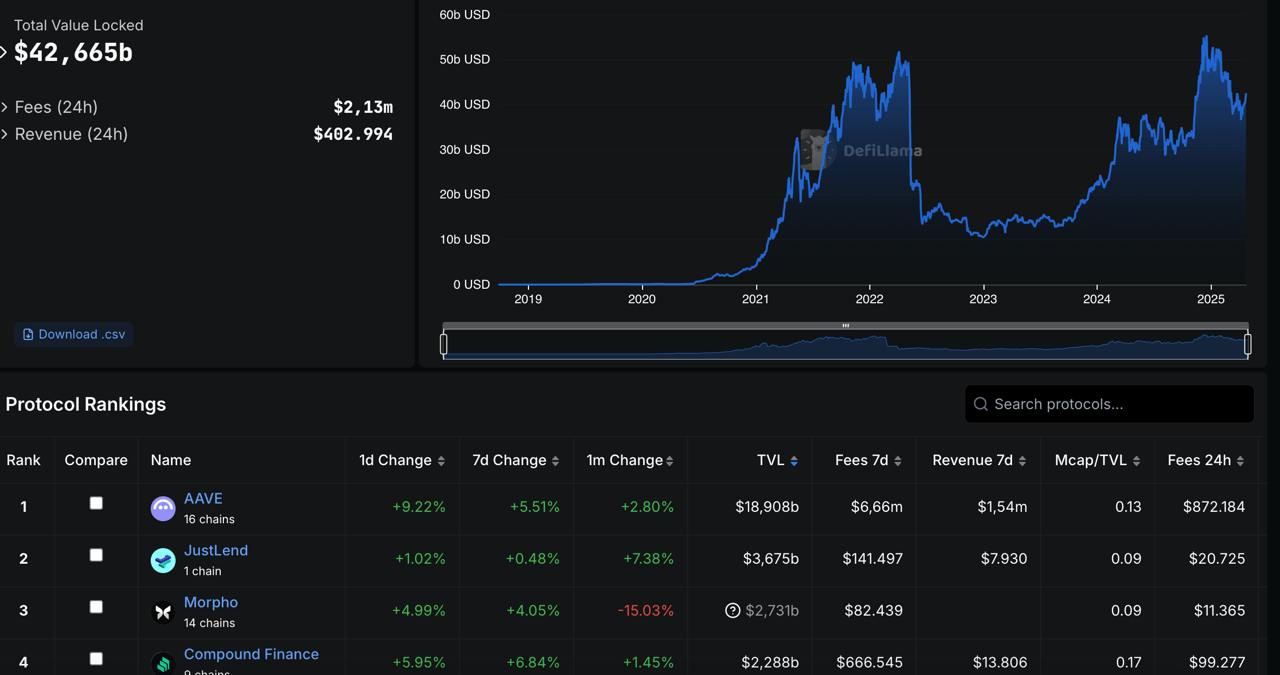Click Morpho's -15.03% monthly change
This screenshot has width=1280, height=675.
[646, 611]
